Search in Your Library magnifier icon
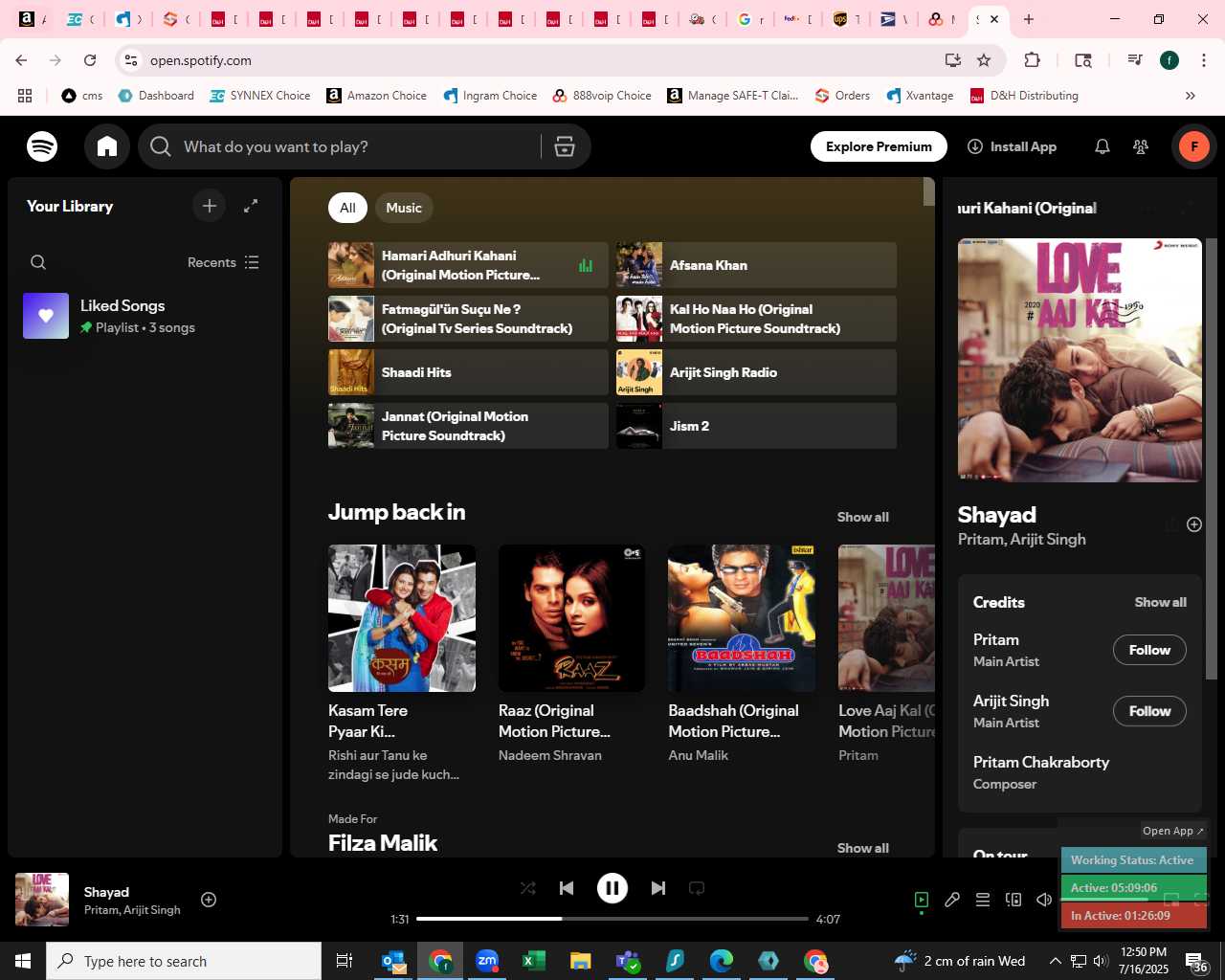Image resolution: width=1225 pixels, height=980 pixels. [38, 262]
